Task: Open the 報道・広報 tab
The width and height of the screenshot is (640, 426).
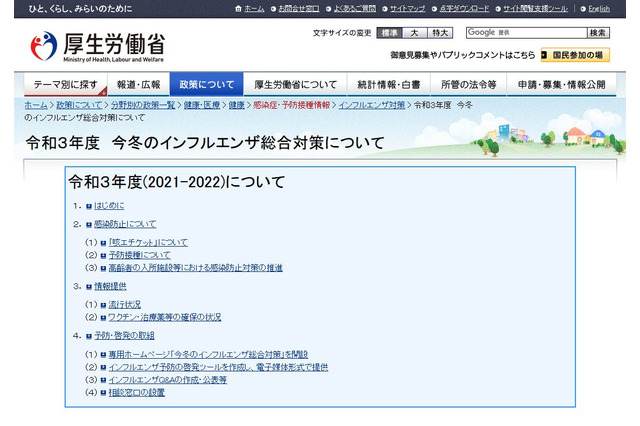Action: pyautogui.click(x=138, y=84)
